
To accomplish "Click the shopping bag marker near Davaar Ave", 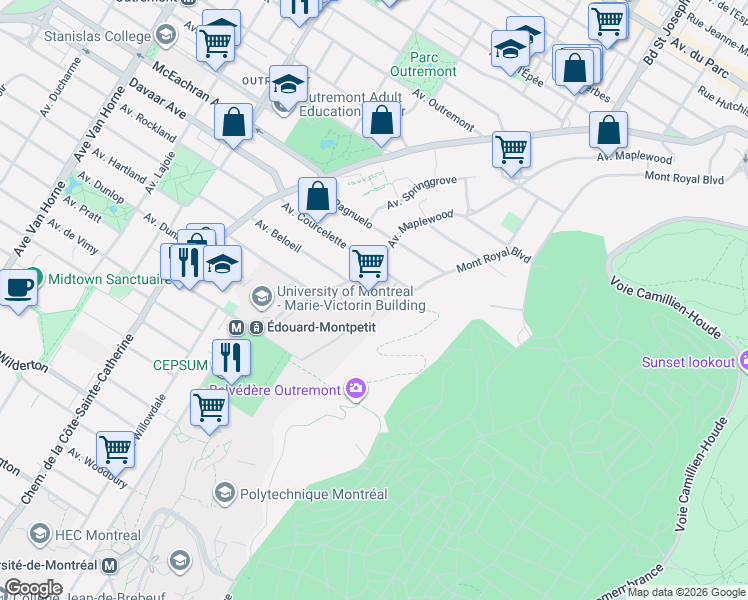I will click(x=233, y=124).
